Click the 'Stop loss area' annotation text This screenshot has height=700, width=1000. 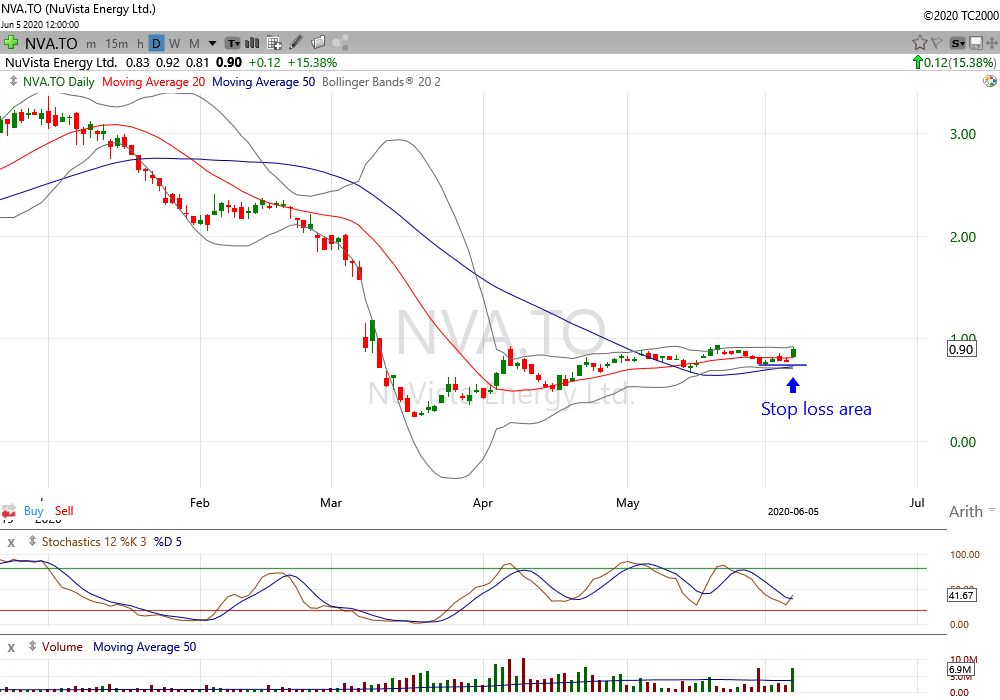(816, 409)
